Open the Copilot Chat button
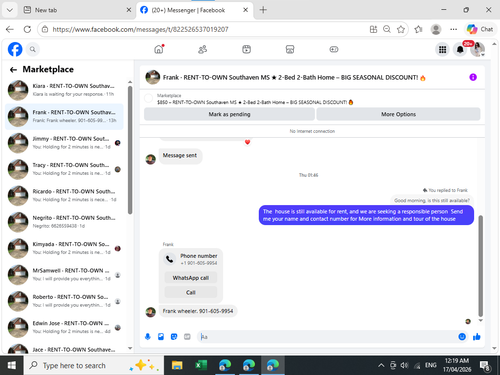The image size is (500, 375). [480, 29]
